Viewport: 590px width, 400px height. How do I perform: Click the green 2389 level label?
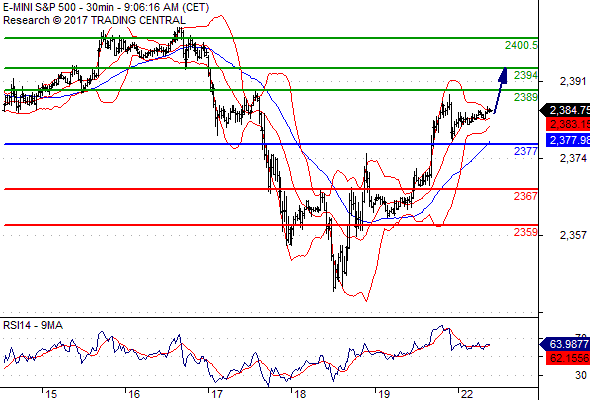click(526, 97)
